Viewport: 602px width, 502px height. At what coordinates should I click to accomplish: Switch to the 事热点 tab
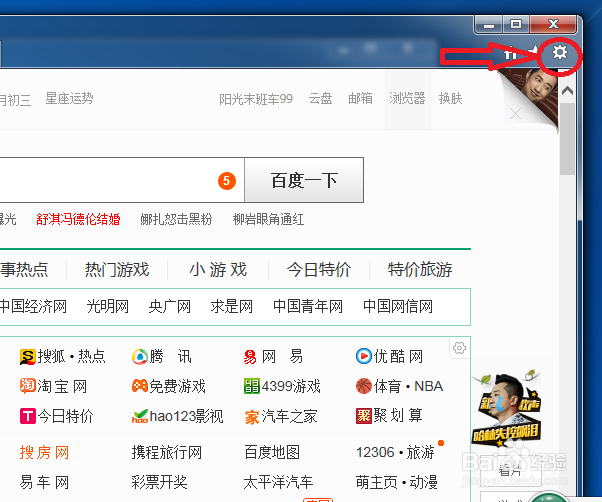tap(24, 269)
